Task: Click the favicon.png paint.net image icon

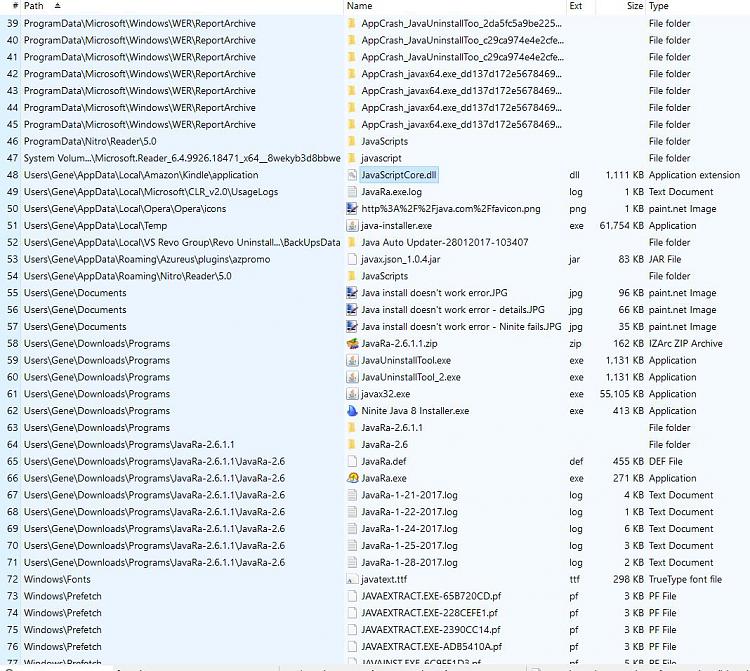Action: point(352,209)
